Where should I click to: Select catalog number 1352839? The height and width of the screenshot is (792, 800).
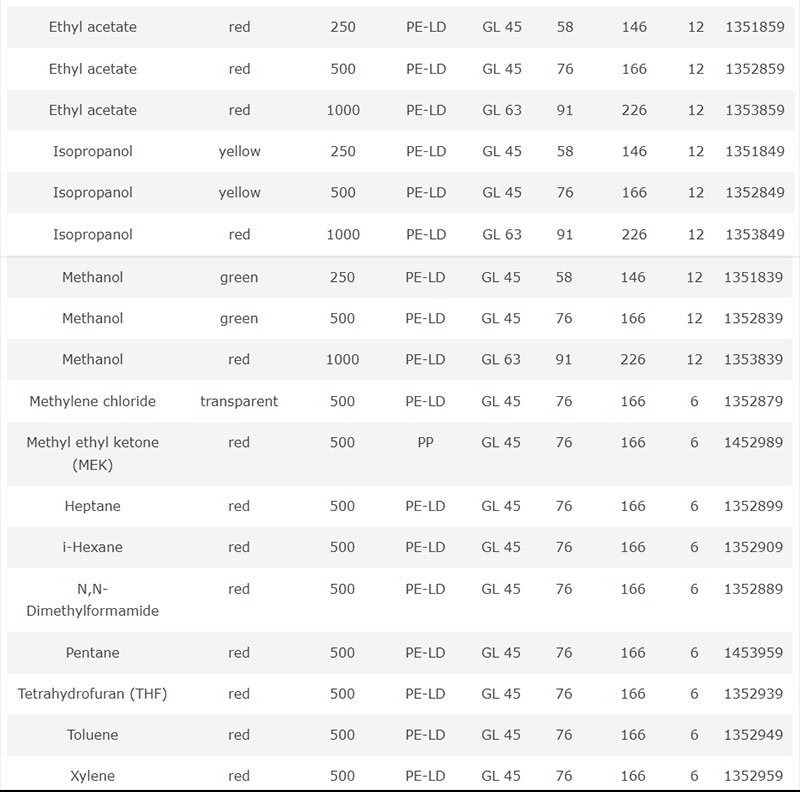[x=753, y=318]
